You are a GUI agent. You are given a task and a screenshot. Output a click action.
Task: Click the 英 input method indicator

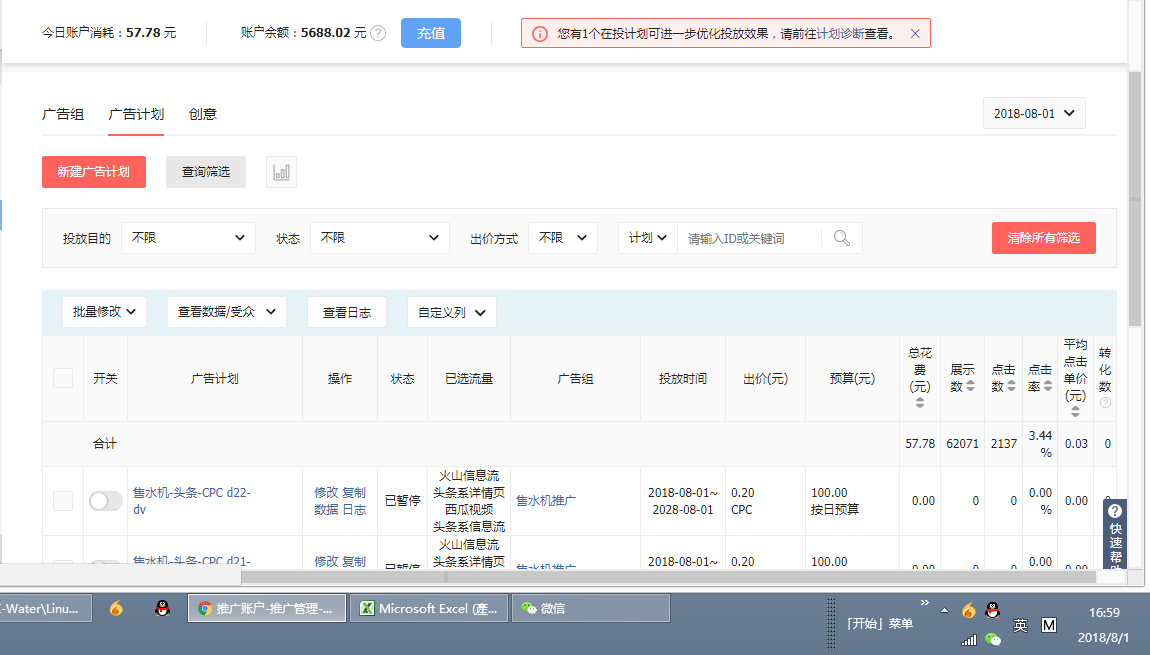[x=1020, y=625]
